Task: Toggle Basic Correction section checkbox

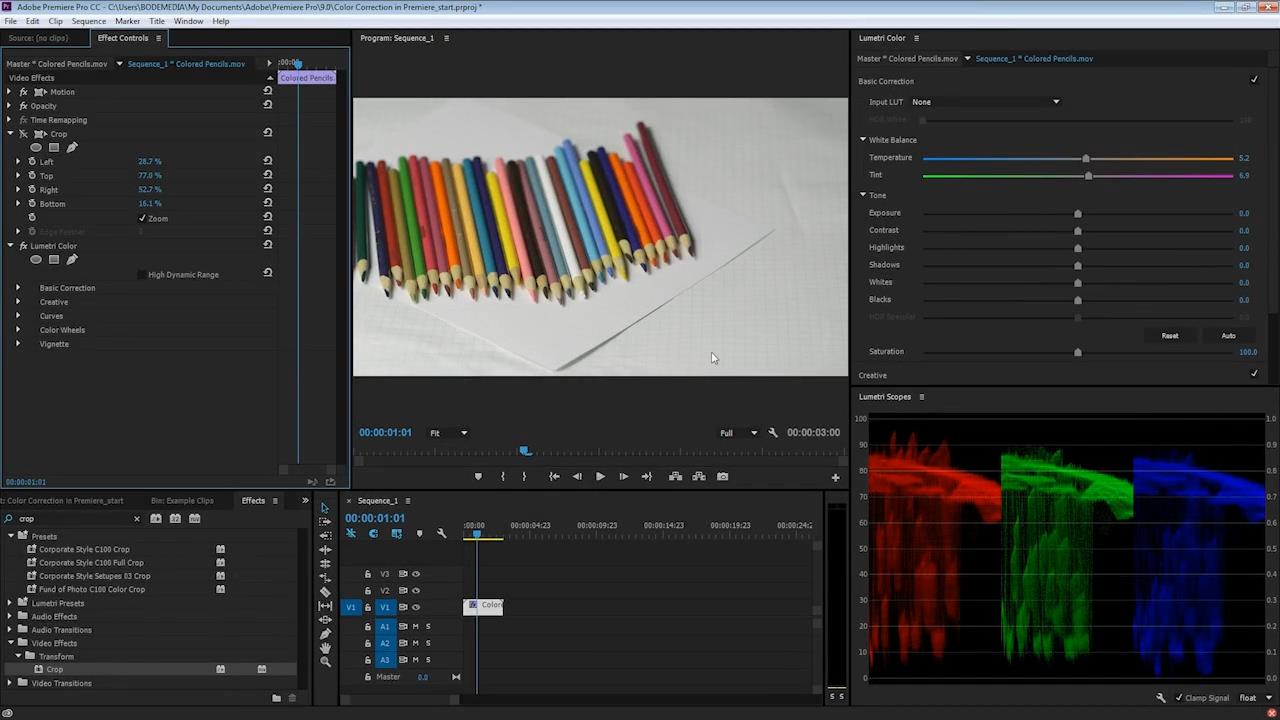Action: click(x=1254, y=80)
